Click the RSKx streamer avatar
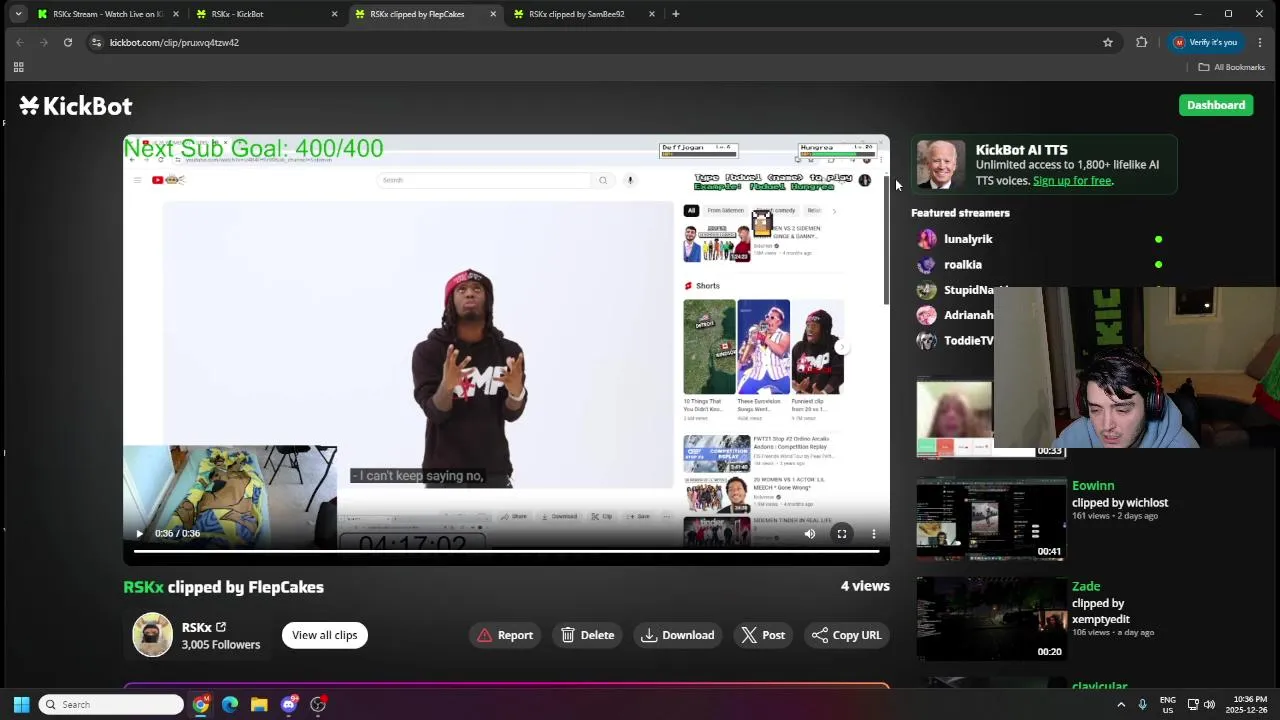Screen dimensions: 1280x720 (152, 635)
